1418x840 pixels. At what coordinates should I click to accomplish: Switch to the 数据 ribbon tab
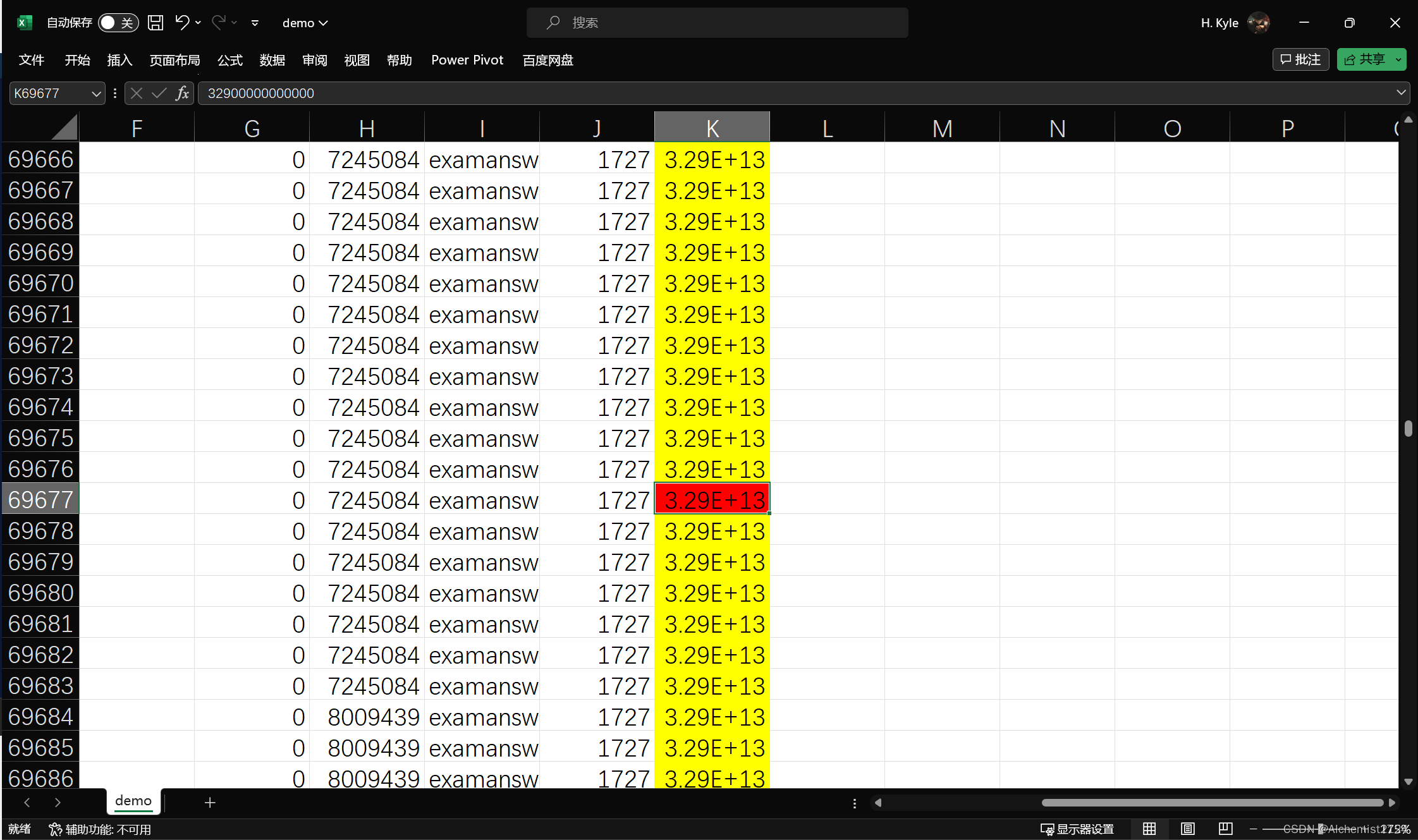[x=272, y=60]
